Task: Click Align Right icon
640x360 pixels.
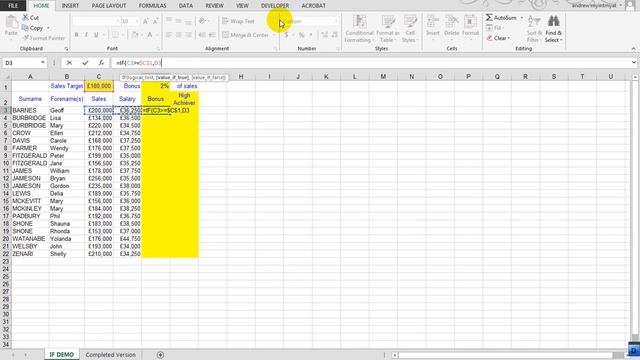Action: point(188,35)
